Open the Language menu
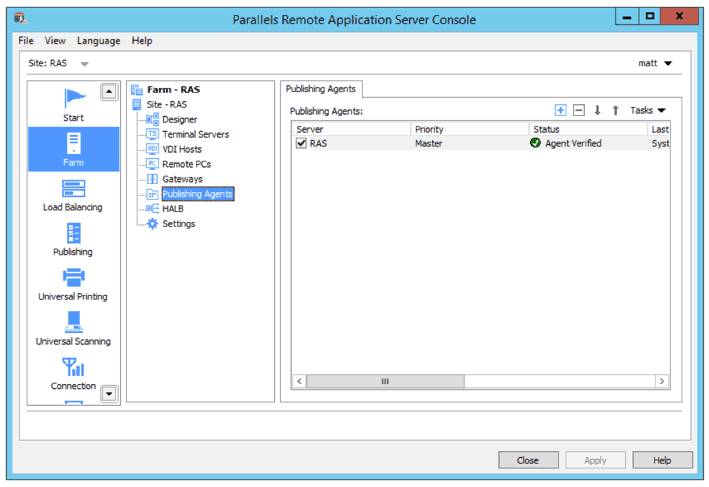709x487 pixels. pyautogui.click(x=99, y=41)
